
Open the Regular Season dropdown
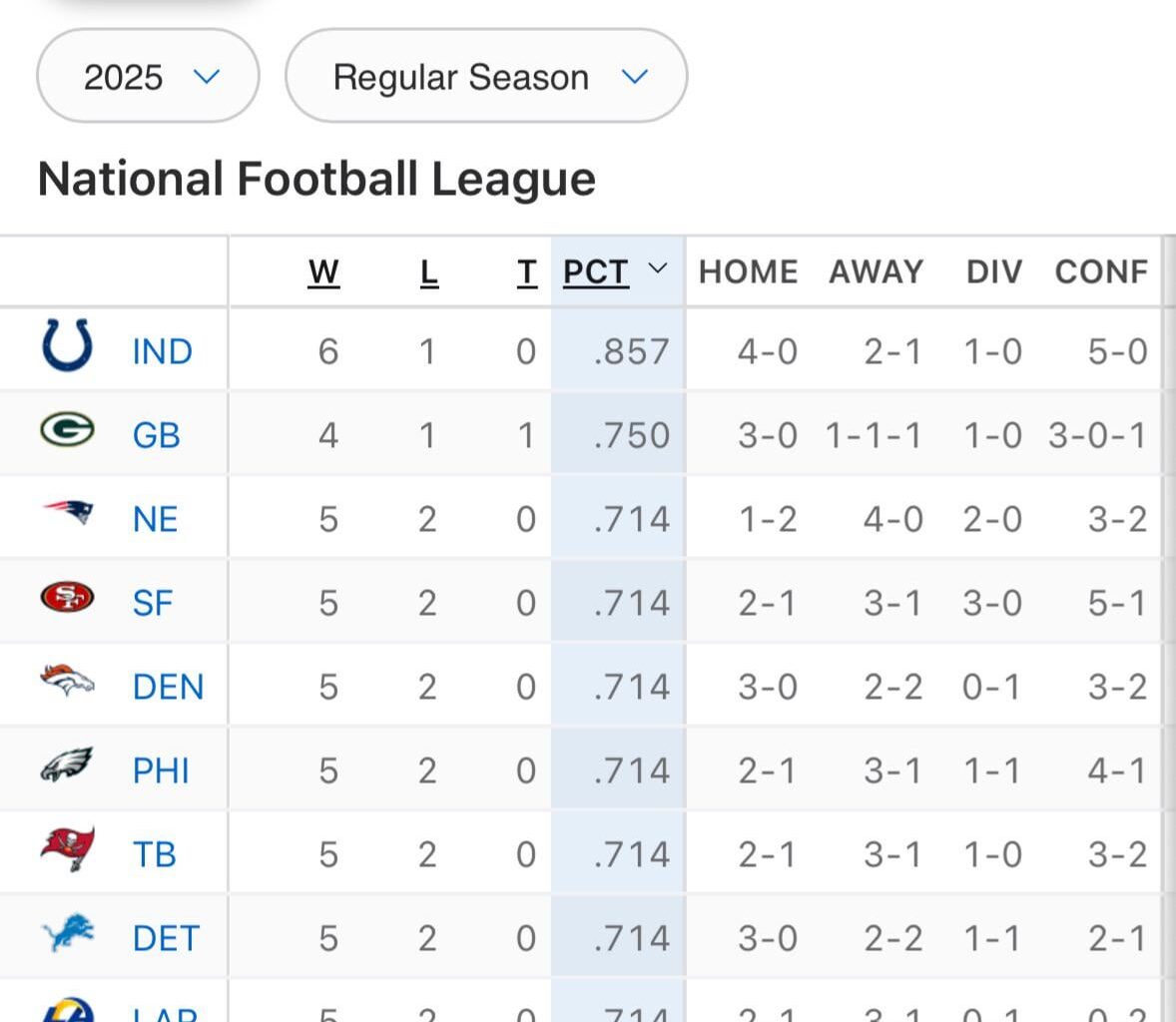coord(486,76)
